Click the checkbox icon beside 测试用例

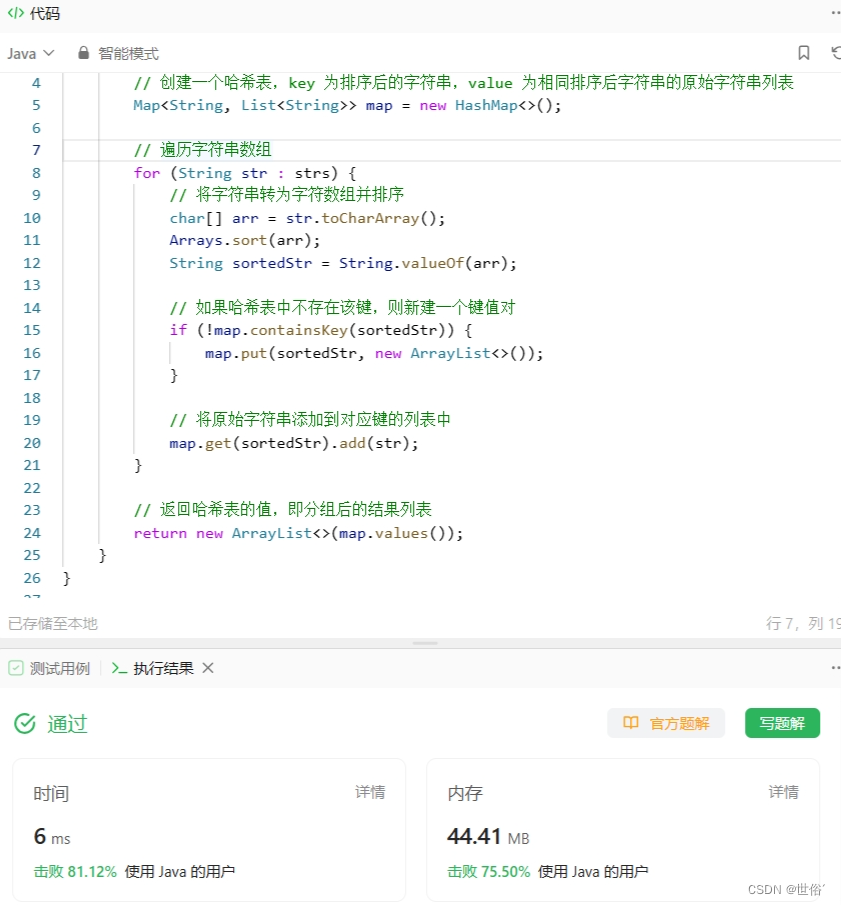pos(15,668)
